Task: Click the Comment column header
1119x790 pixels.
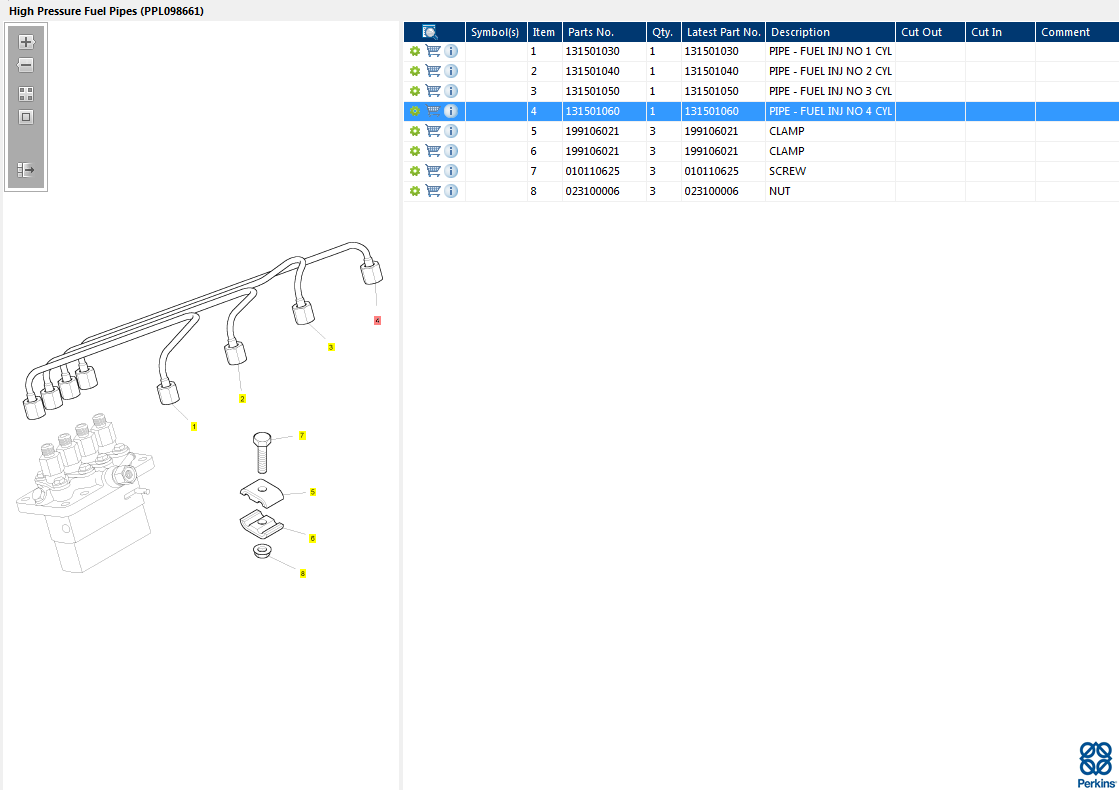Action: coord(1077,32)
